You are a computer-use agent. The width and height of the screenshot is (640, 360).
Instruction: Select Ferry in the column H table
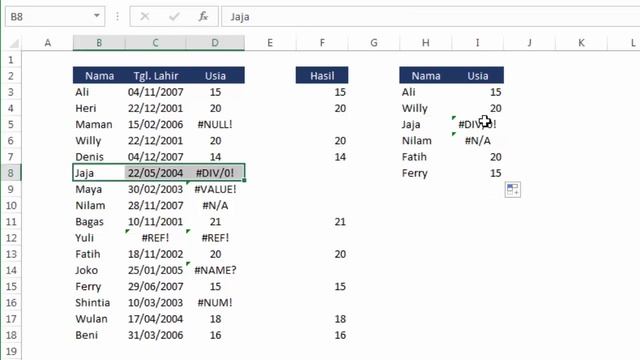(x=426, y=173)
